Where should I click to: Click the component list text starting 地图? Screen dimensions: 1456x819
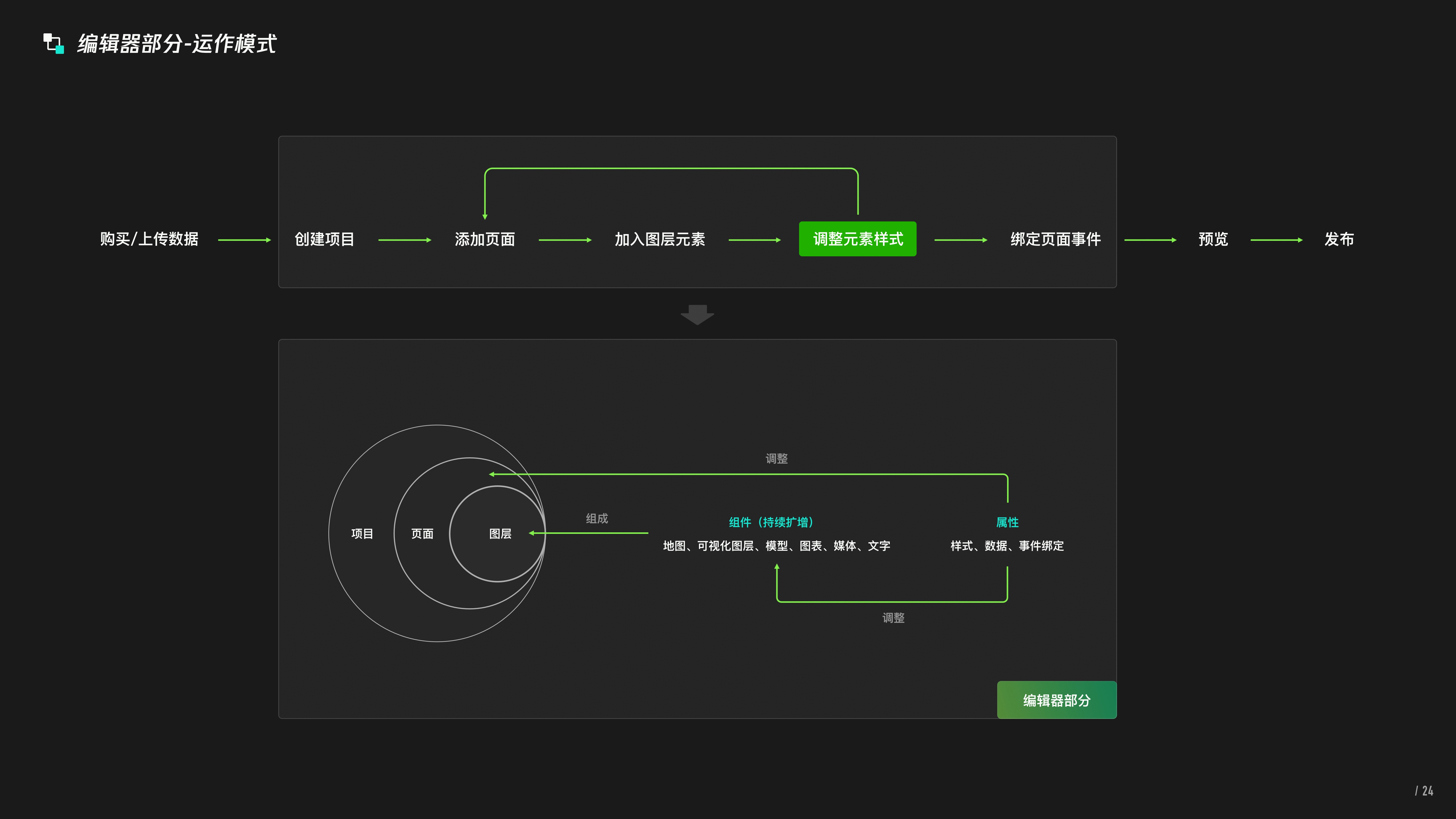coord(776,546)
